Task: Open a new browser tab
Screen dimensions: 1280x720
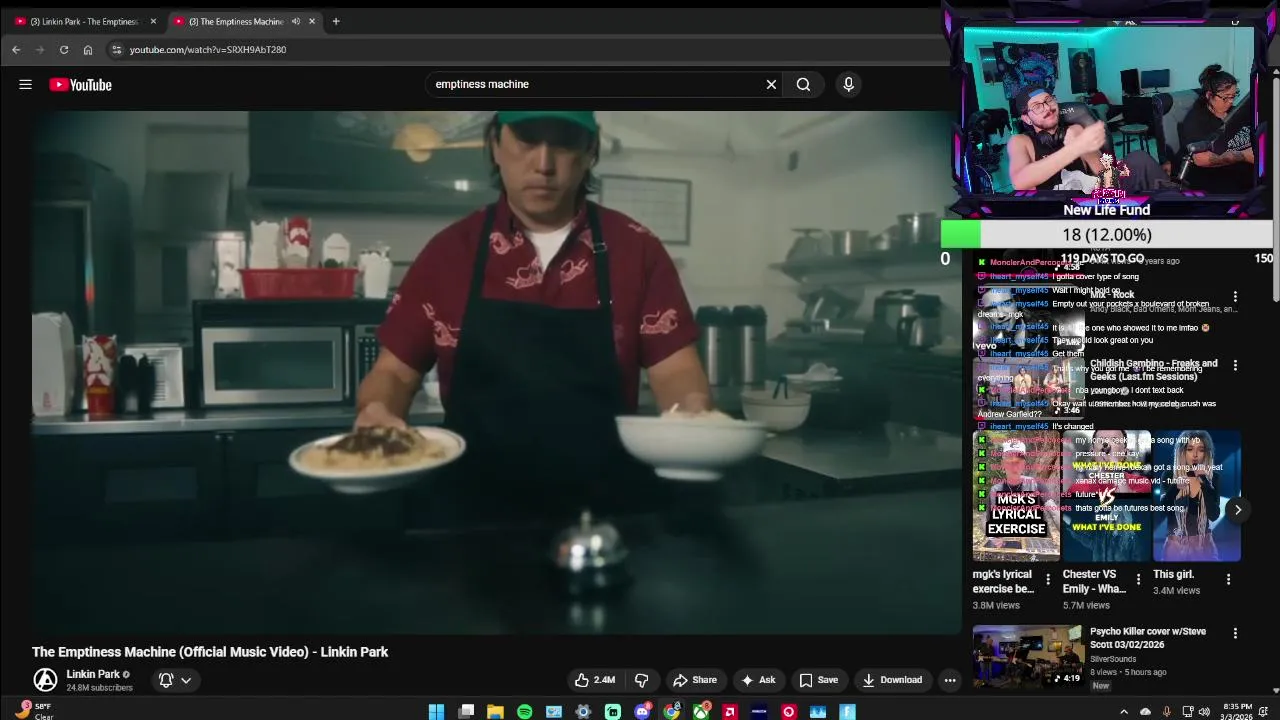Action: [x=336, y=21]
